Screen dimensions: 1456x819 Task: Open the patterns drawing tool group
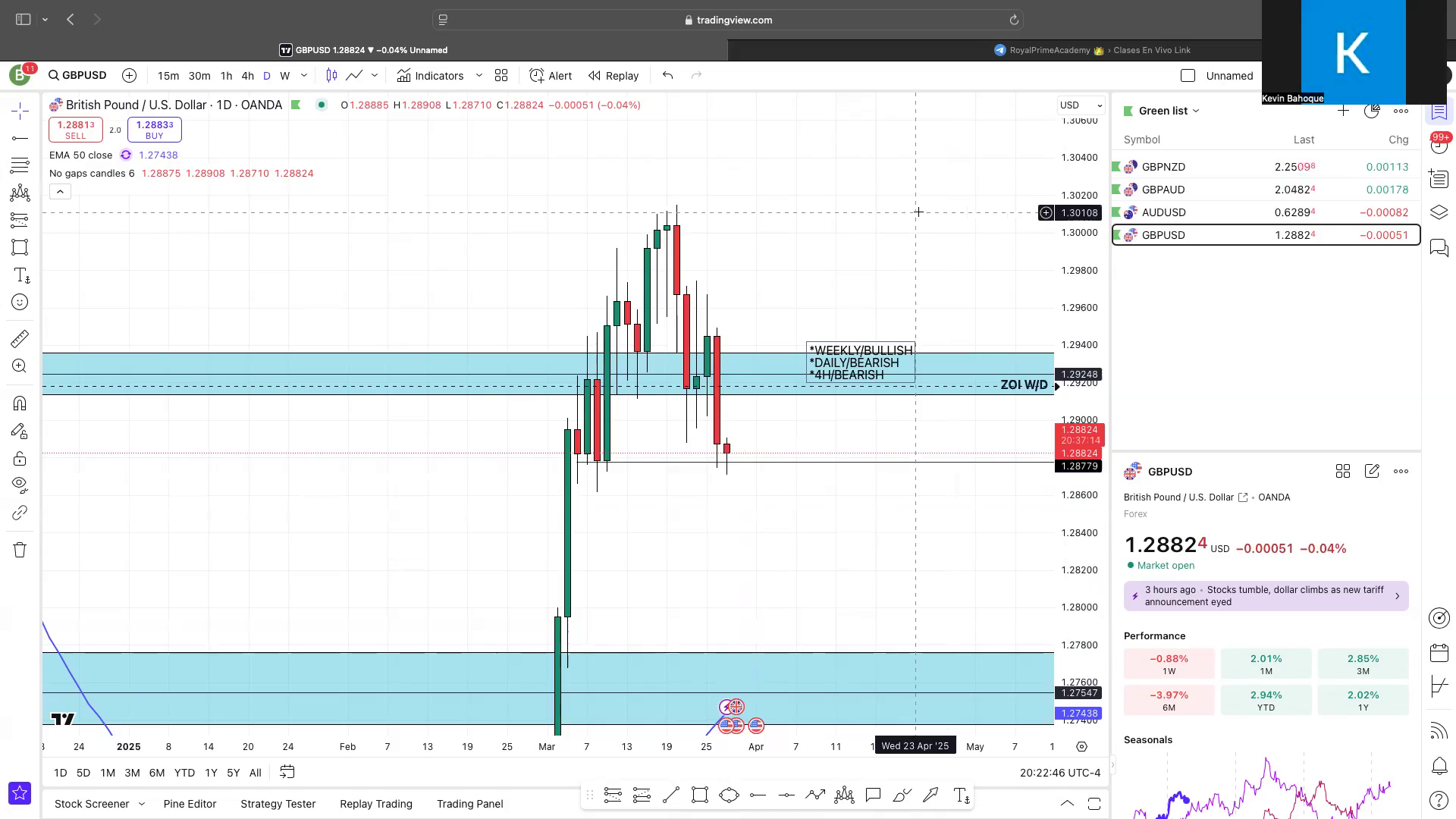pyautogui.click(x=20, y=193)
